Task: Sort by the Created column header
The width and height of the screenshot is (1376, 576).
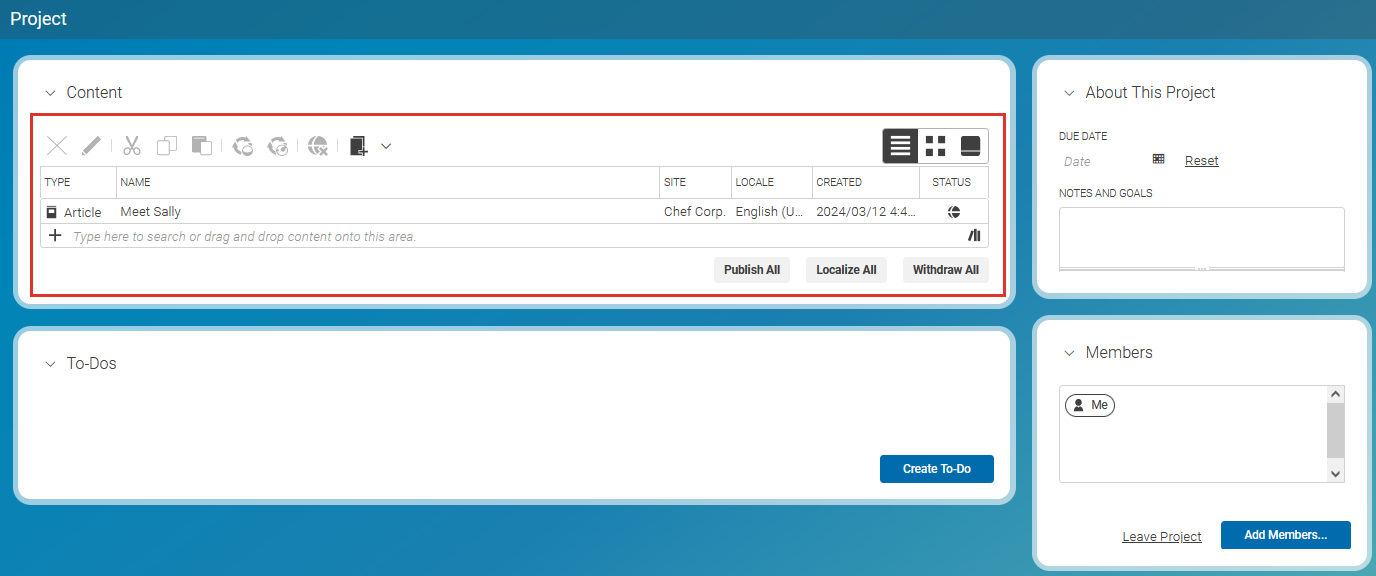Action: tap(839, 183)
